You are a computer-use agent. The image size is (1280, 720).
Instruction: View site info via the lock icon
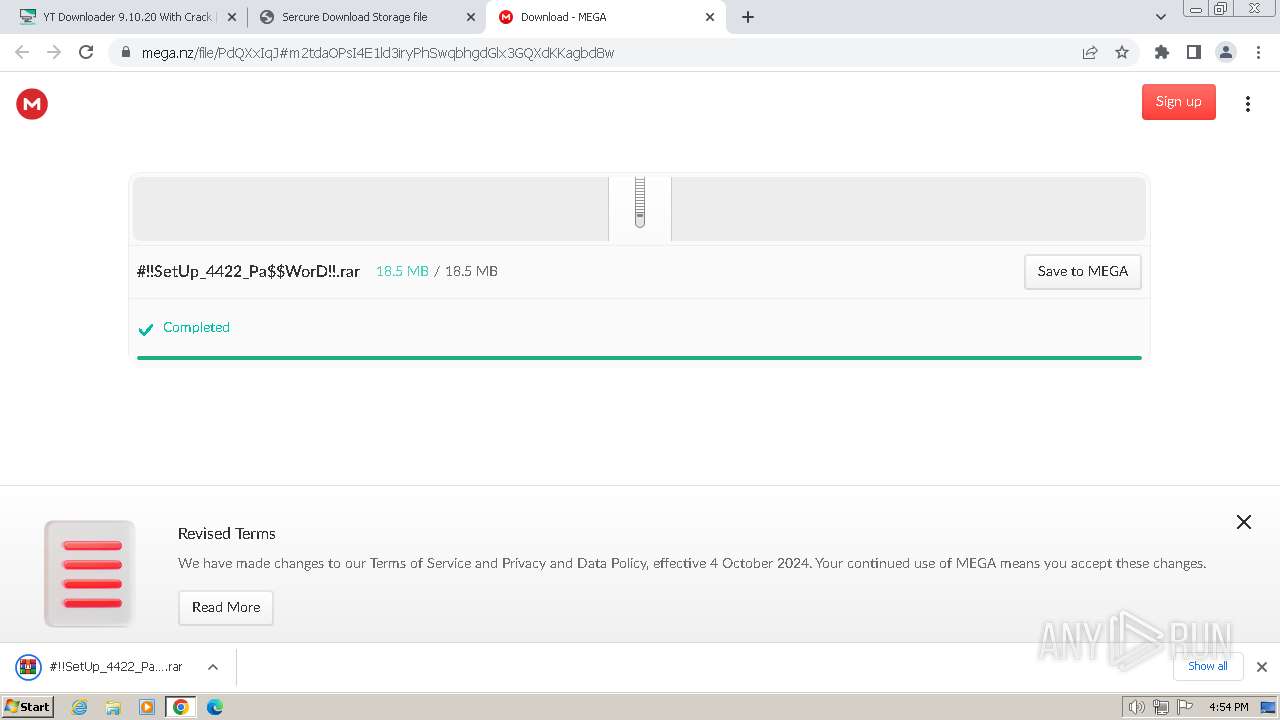126,52
